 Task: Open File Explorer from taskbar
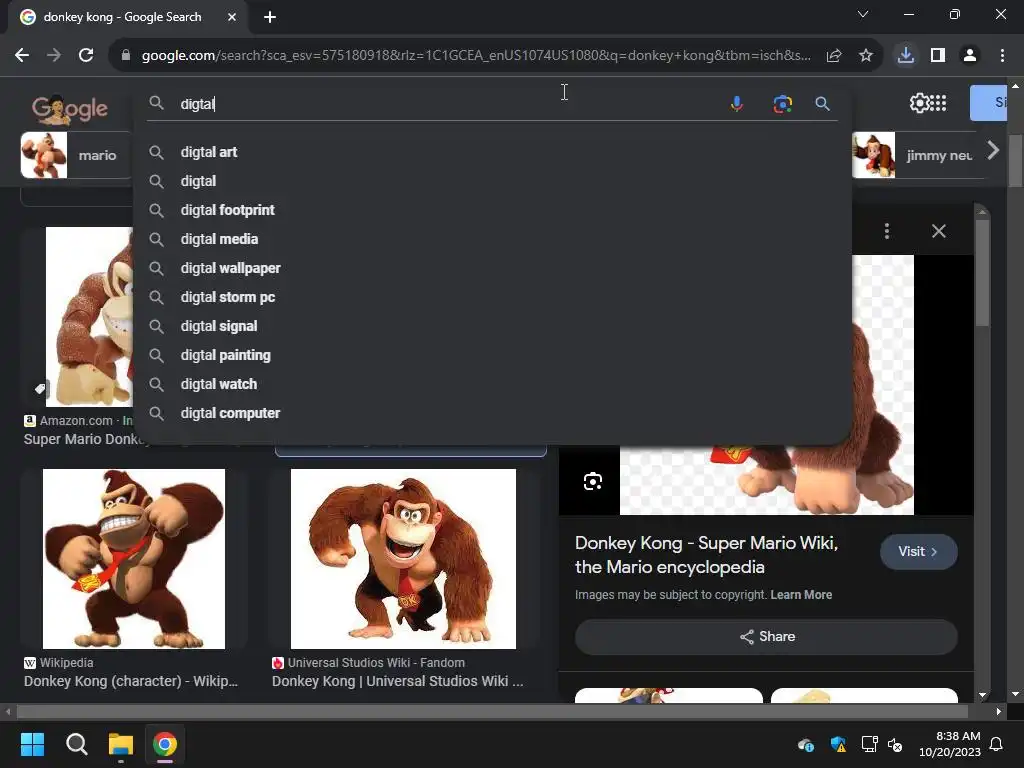pyautogui.click(x=121, y=744)
